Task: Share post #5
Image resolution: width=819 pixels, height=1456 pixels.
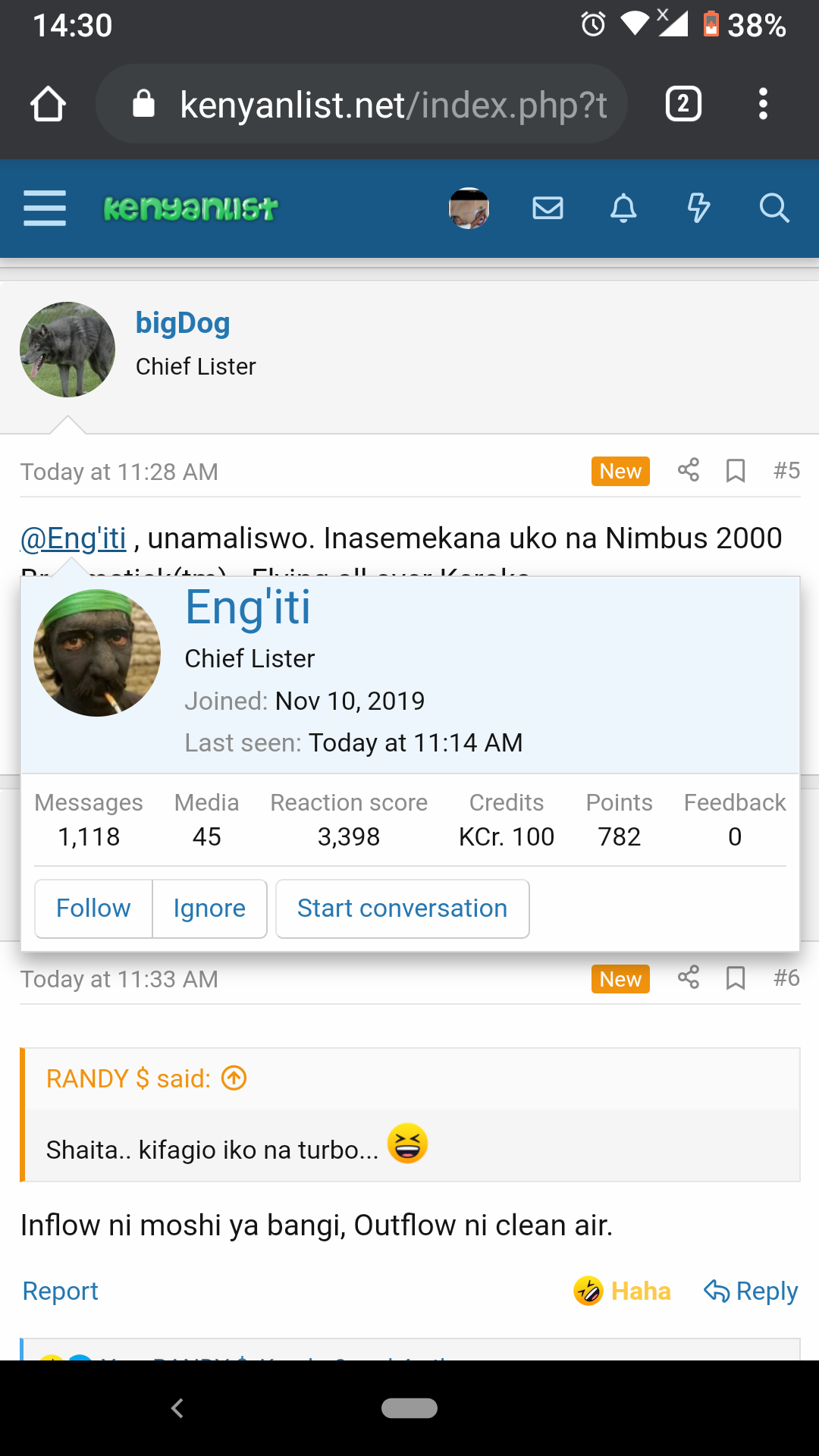Action: [689, 471]
